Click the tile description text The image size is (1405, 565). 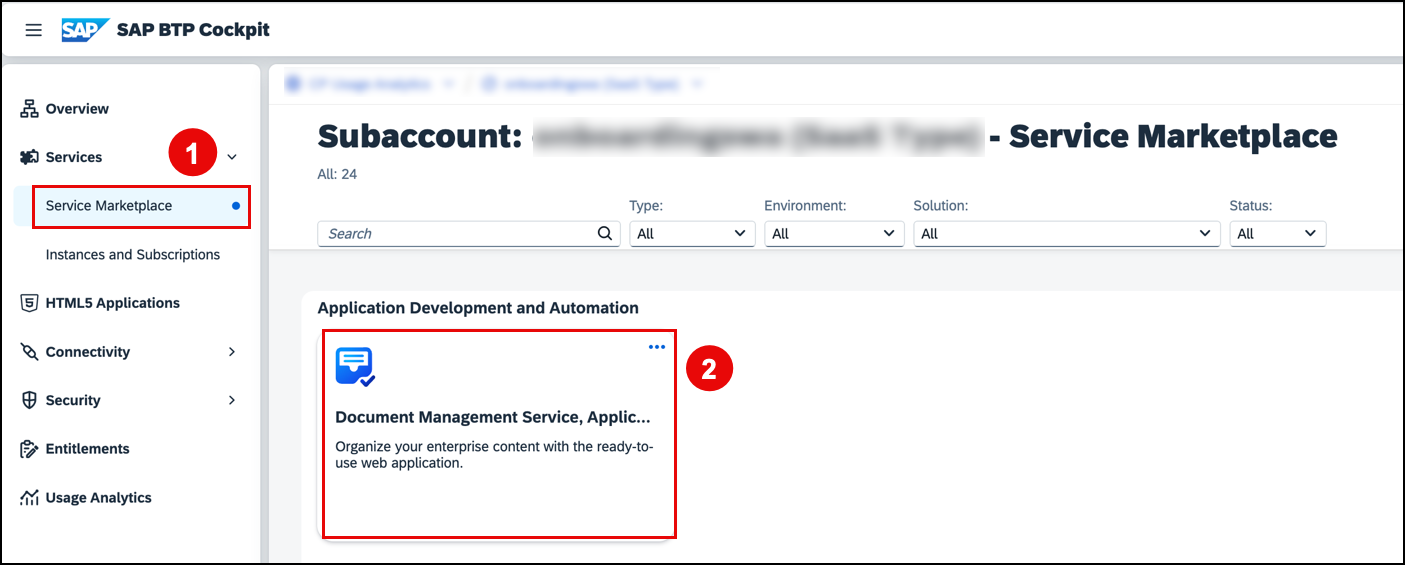click(494, 455)
